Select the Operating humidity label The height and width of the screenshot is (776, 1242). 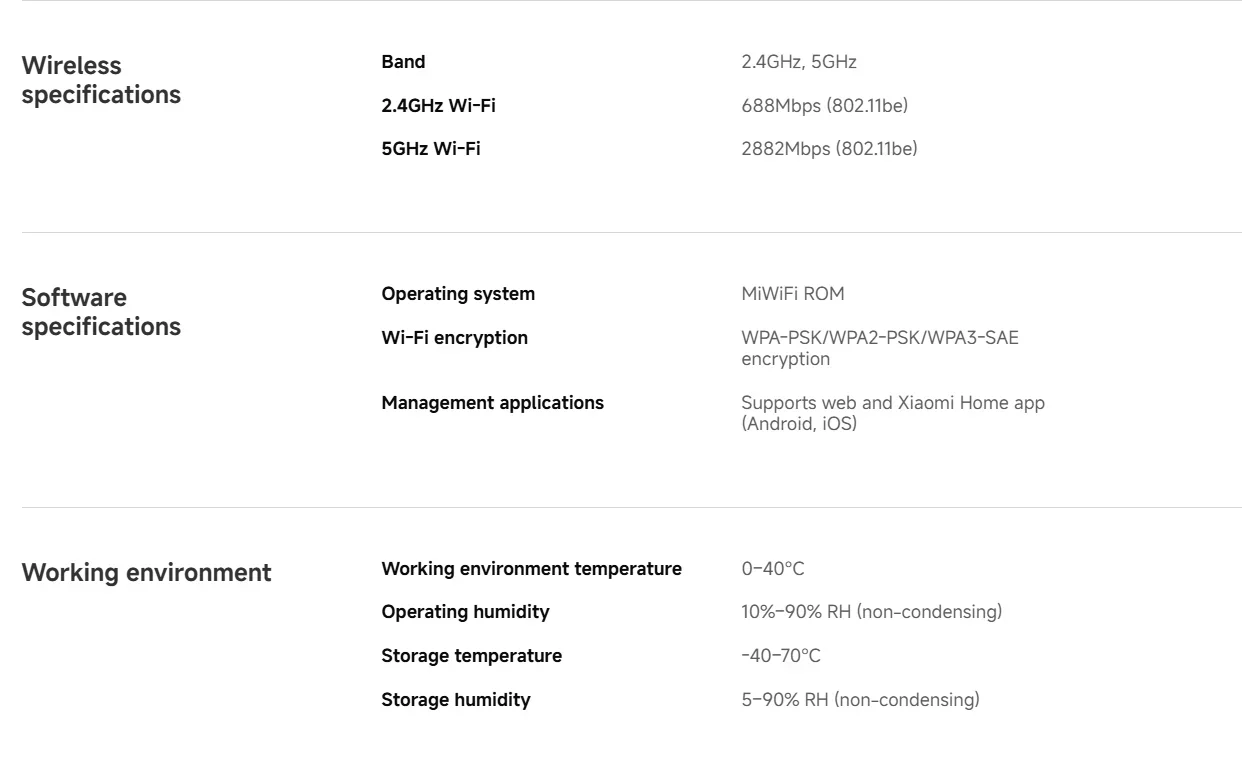pos(465,612)
